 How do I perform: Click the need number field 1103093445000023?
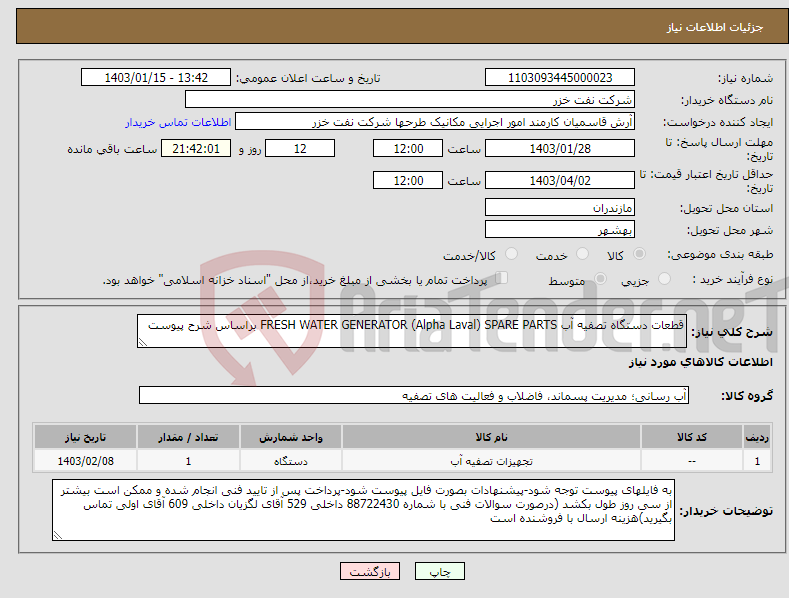(560, 78)
